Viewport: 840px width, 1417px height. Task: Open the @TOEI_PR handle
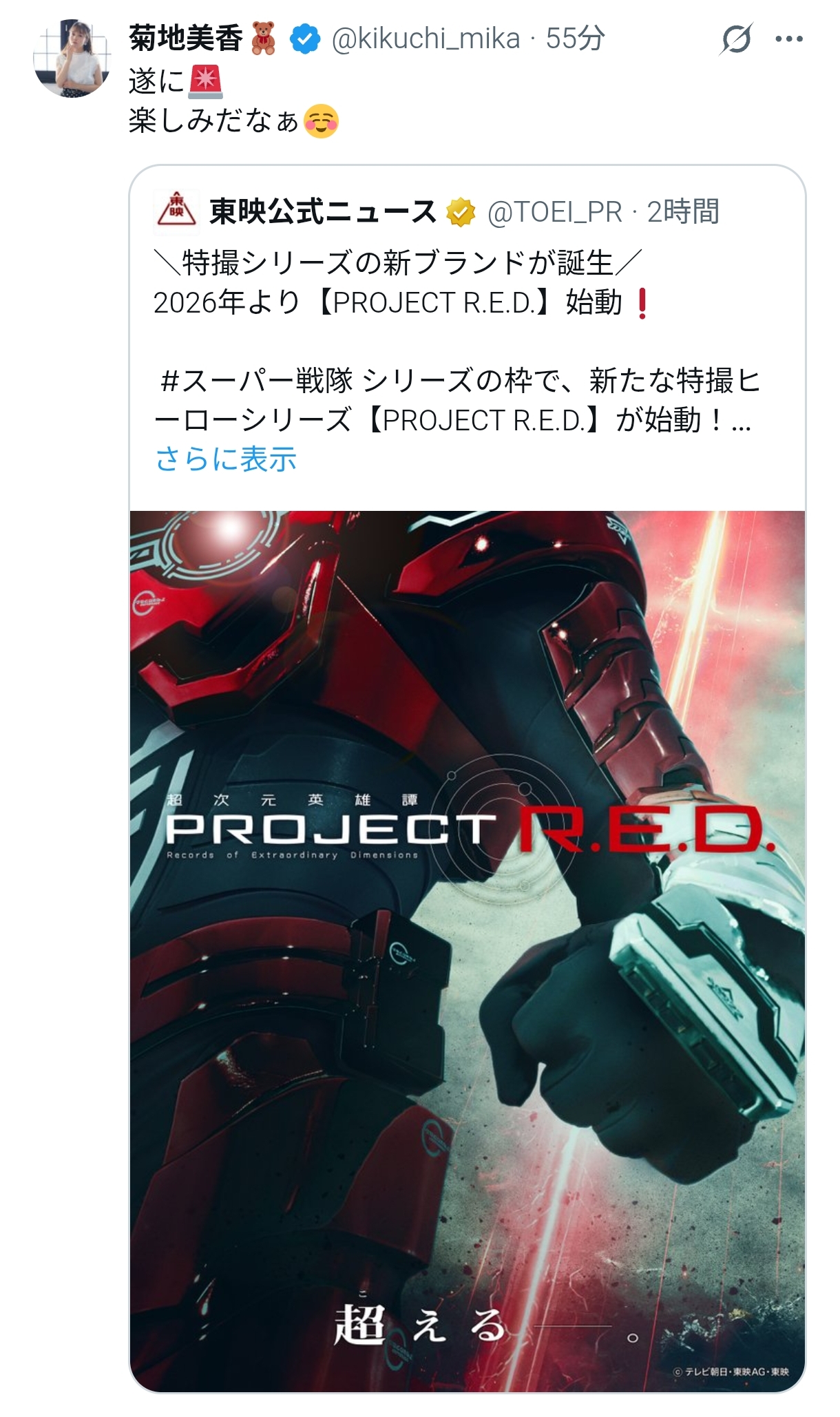coord(554,212)
